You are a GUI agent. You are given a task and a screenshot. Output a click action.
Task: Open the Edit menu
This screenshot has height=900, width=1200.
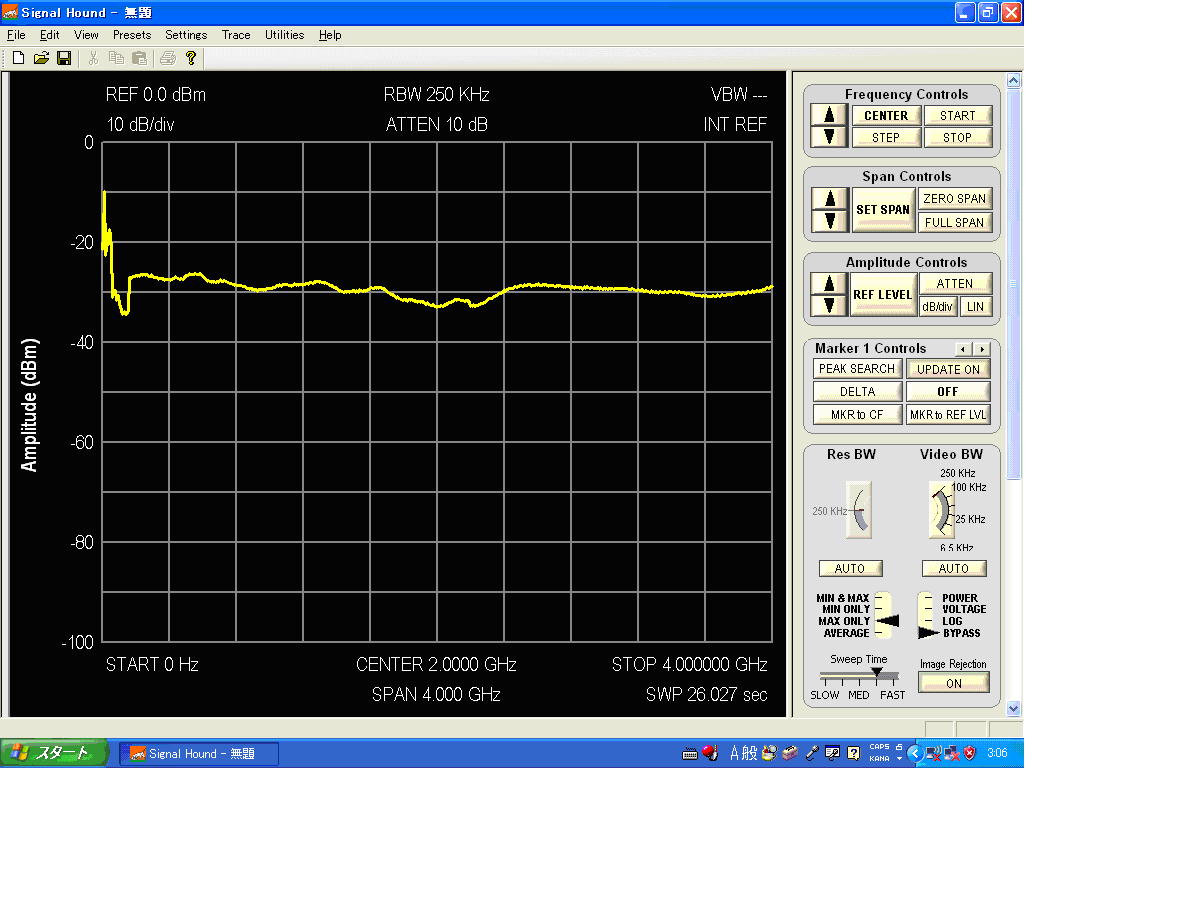50,35
